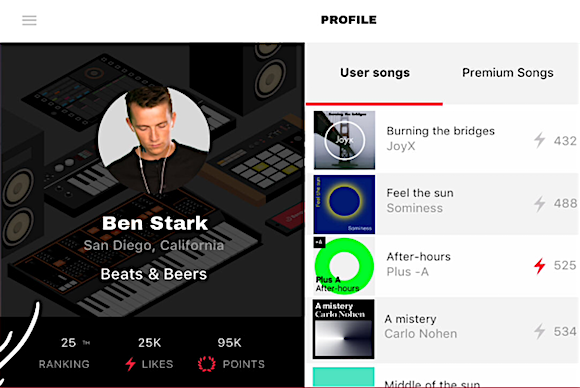Select the Feel the sun song title
The width and height of the screenshot is (580, 388).
(x=420, y=193)
